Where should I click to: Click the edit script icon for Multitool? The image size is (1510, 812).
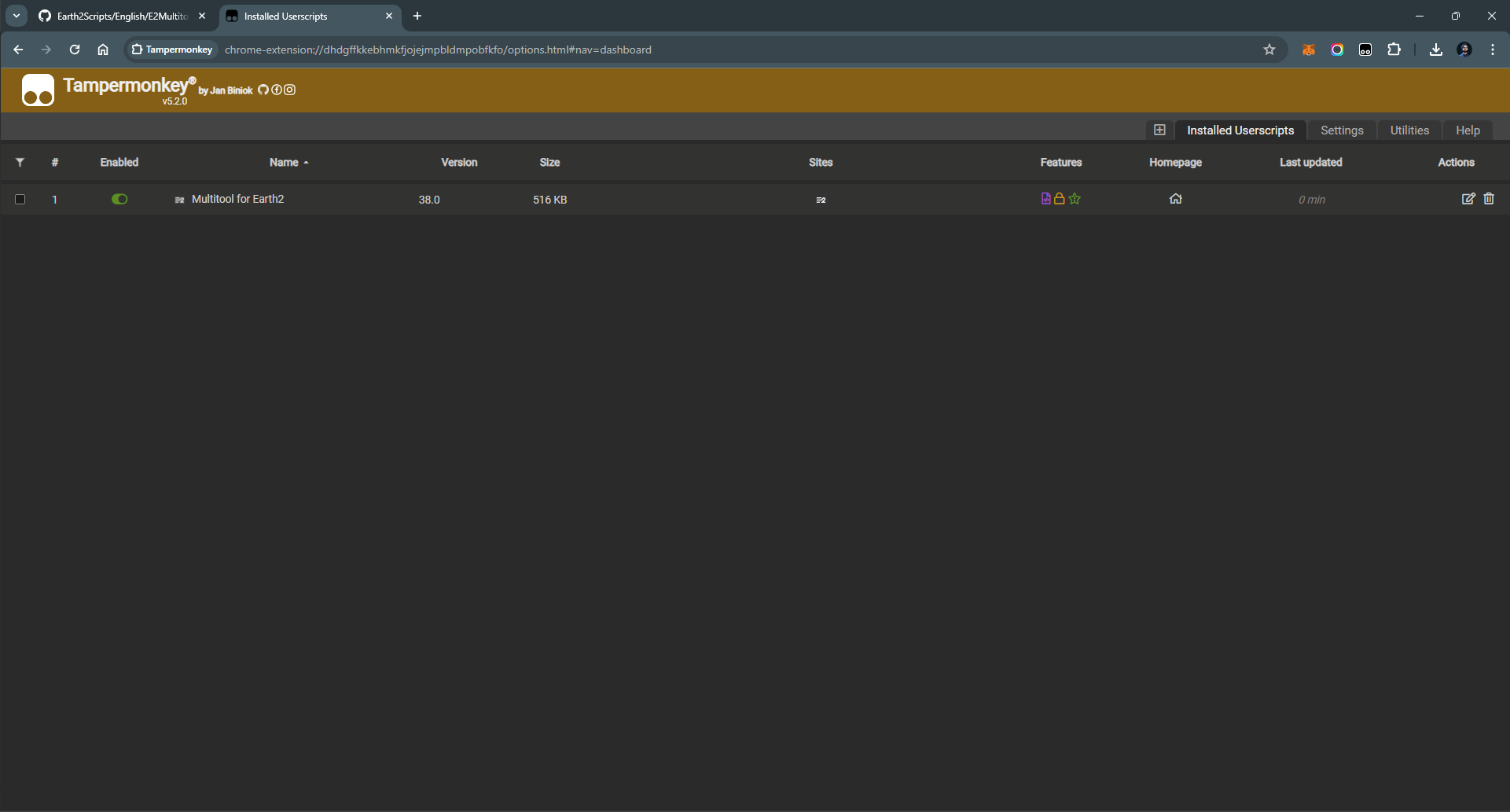coord(1468,199)
